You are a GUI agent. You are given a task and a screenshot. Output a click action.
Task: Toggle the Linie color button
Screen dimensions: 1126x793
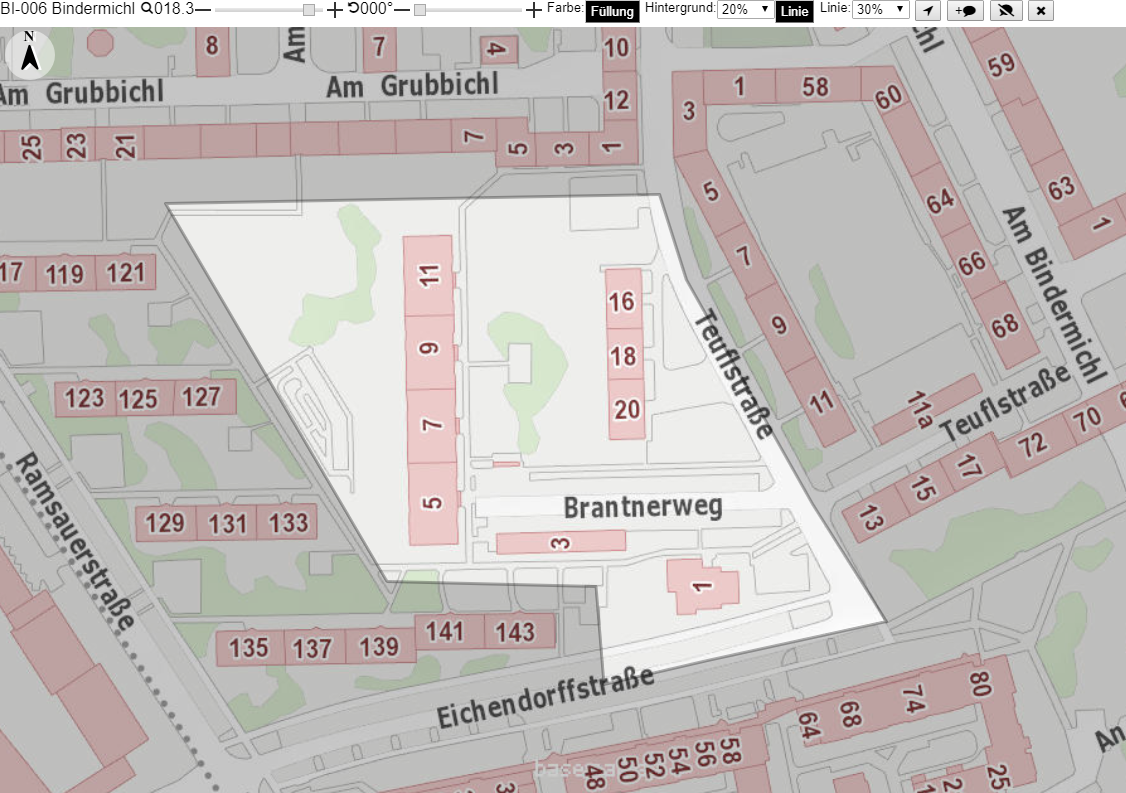[x=794, y=11]
